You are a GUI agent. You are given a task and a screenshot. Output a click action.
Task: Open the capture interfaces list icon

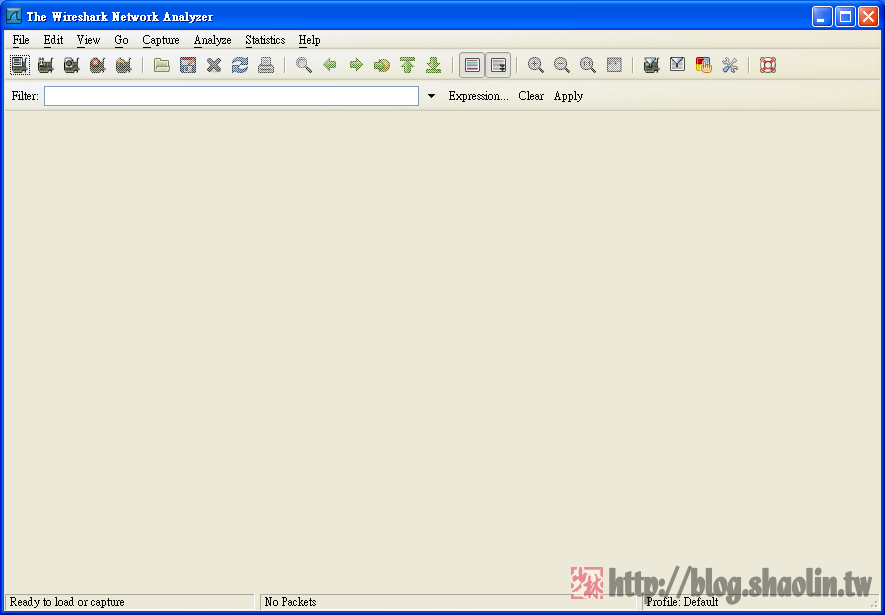point(20,65)
